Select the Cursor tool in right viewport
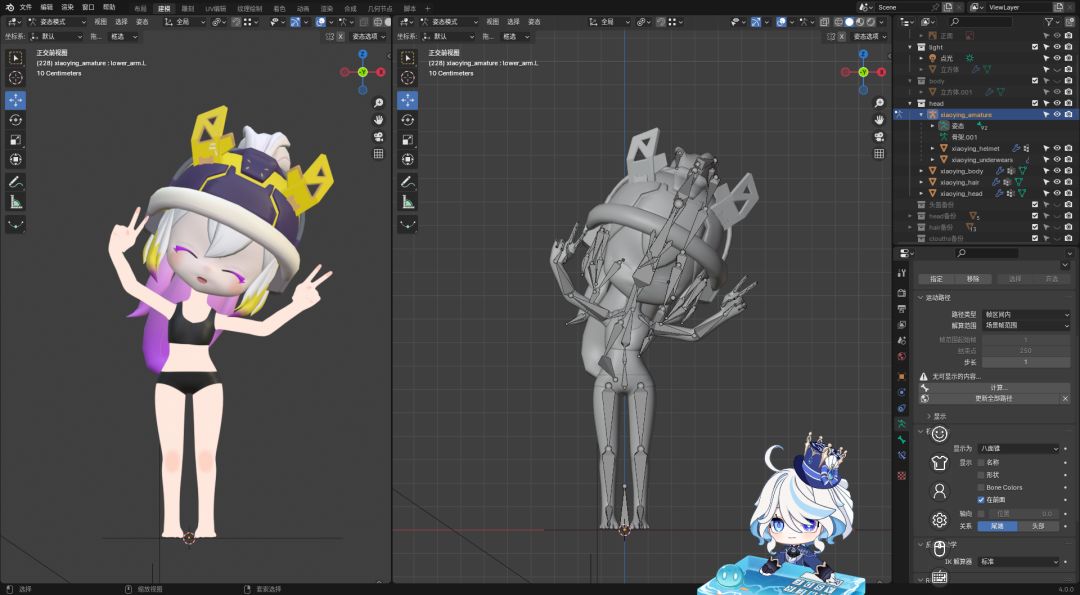The height and width of the screenshot is (595, 1080). point(408,78)
